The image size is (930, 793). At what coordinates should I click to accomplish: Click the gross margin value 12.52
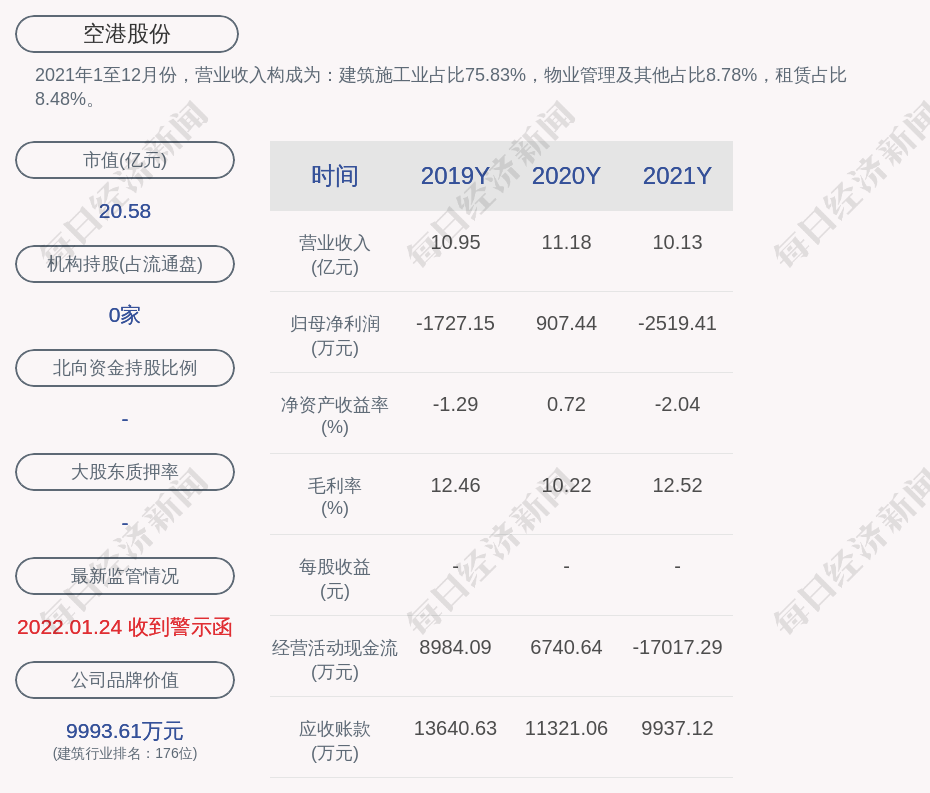[677, 485]
